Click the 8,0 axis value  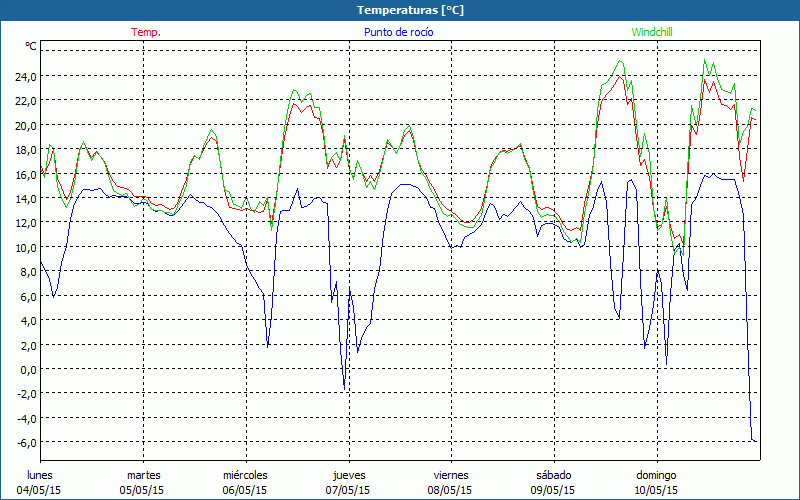click(29, 272)
